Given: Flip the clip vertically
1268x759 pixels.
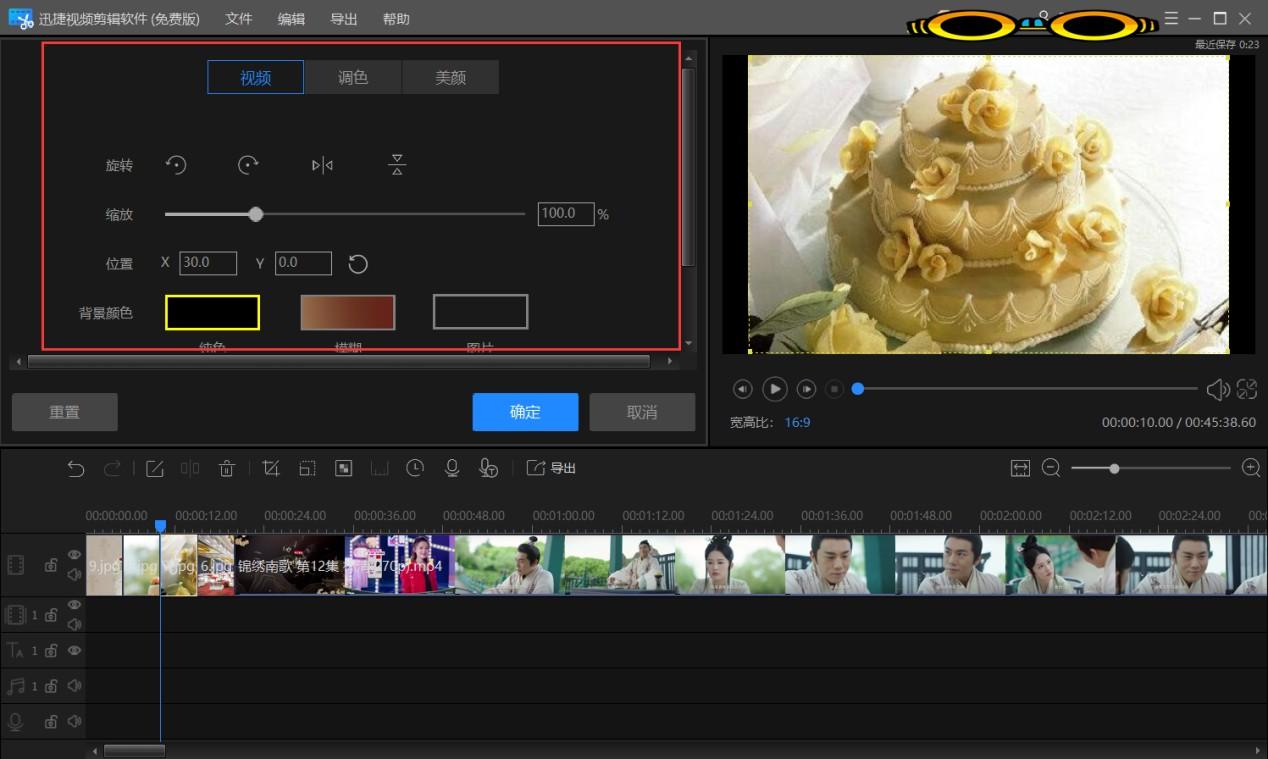Looking at the screenshot, I should [397, 165].
